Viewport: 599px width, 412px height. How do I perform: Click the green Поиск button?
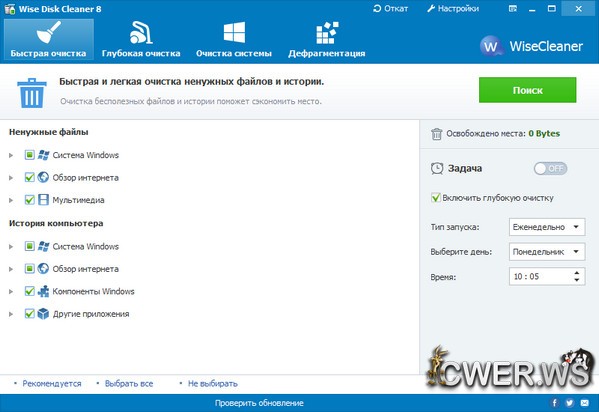tap(528, 90)
